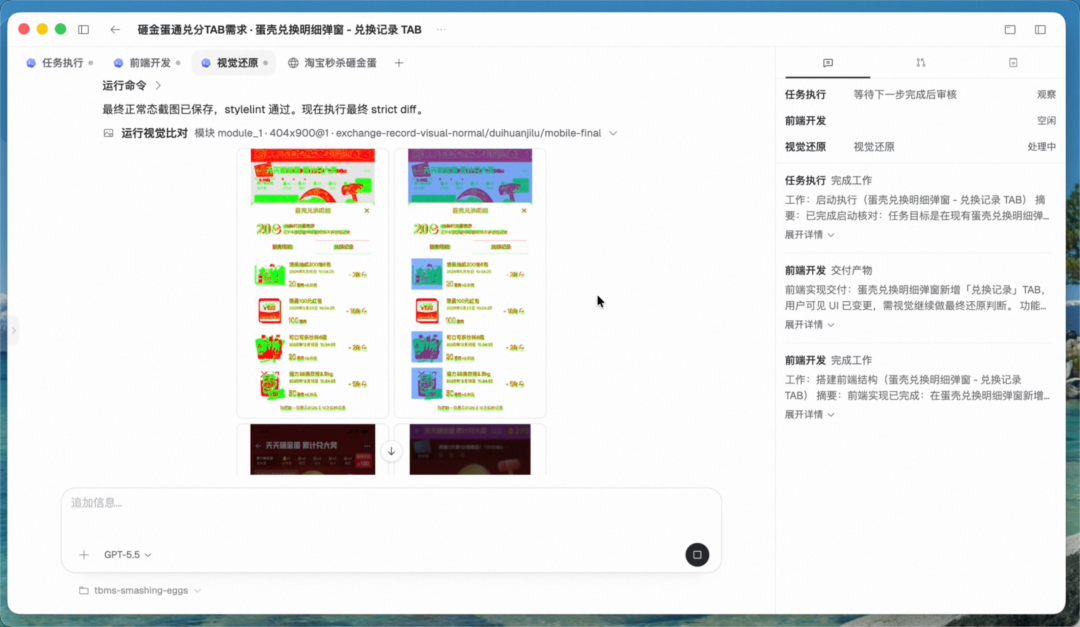Add attachment with plus icon

tap(84, 555)
